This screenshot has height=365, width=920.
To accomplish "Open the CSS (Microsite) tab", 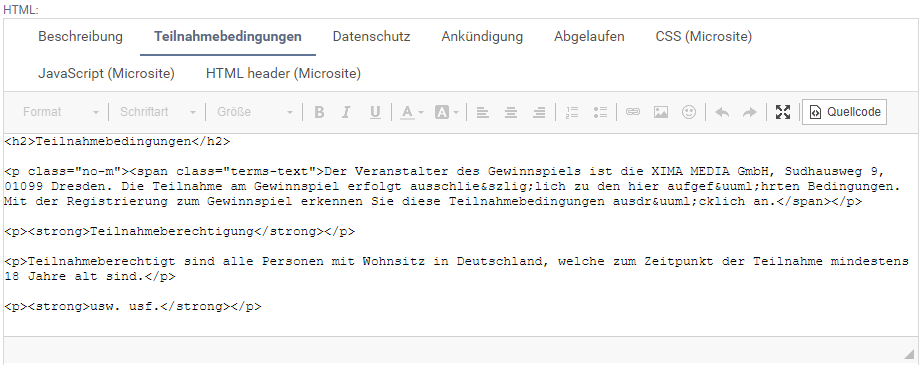I will point(703,36).
